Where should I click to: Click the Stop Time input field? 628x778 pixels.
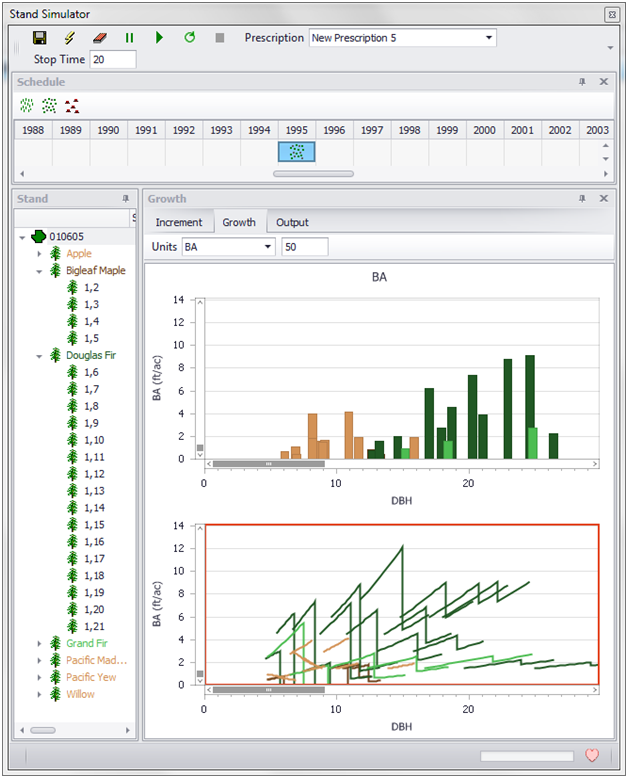pyautogui.click(x=113, y=60)
